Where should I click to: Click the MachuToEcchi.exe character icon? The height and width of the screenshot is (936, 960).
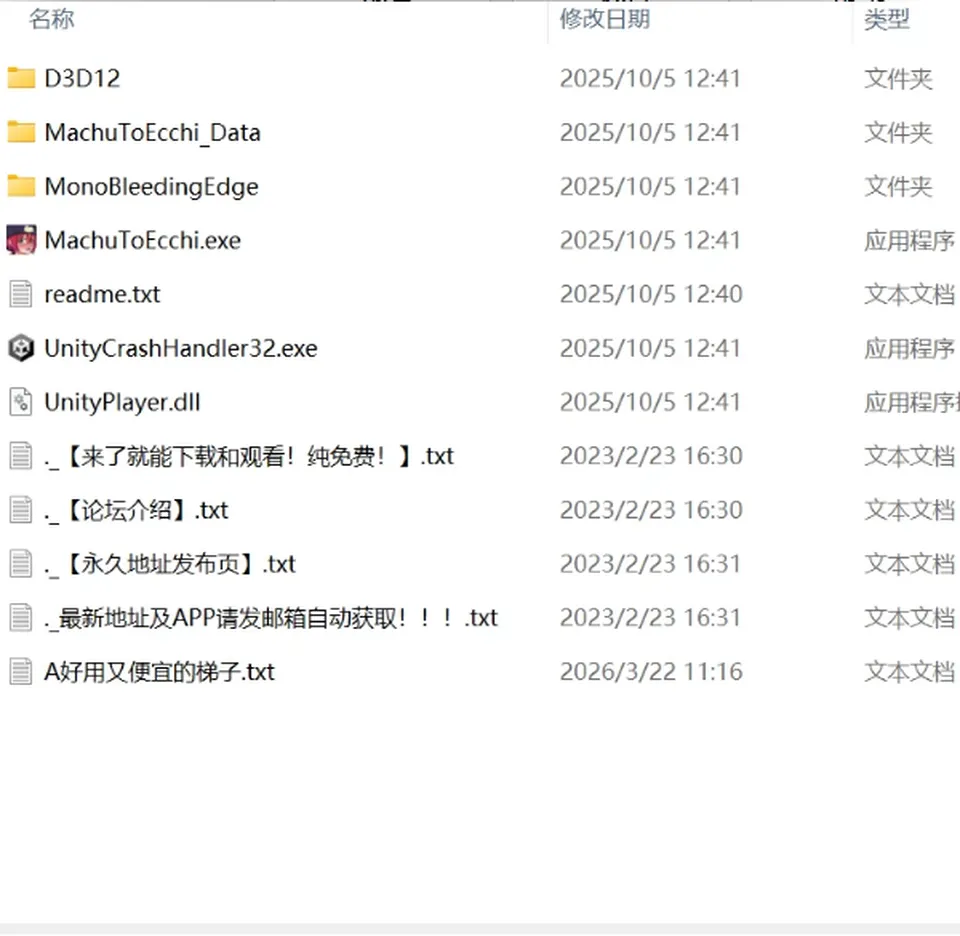tap(21, 240)
